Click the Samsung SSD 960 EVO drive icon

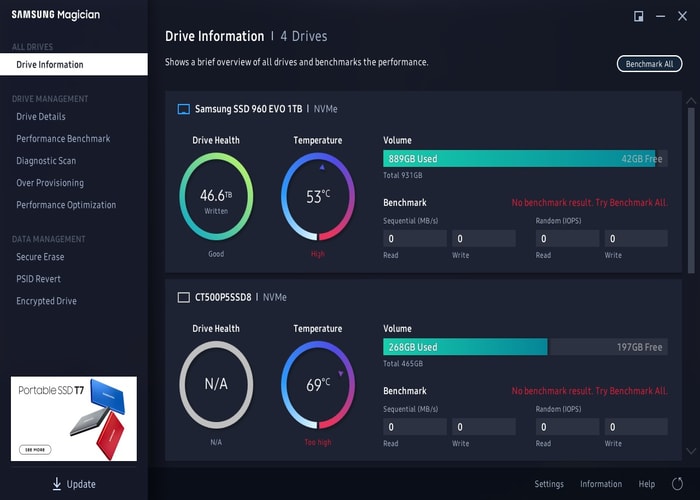[183, 109]
